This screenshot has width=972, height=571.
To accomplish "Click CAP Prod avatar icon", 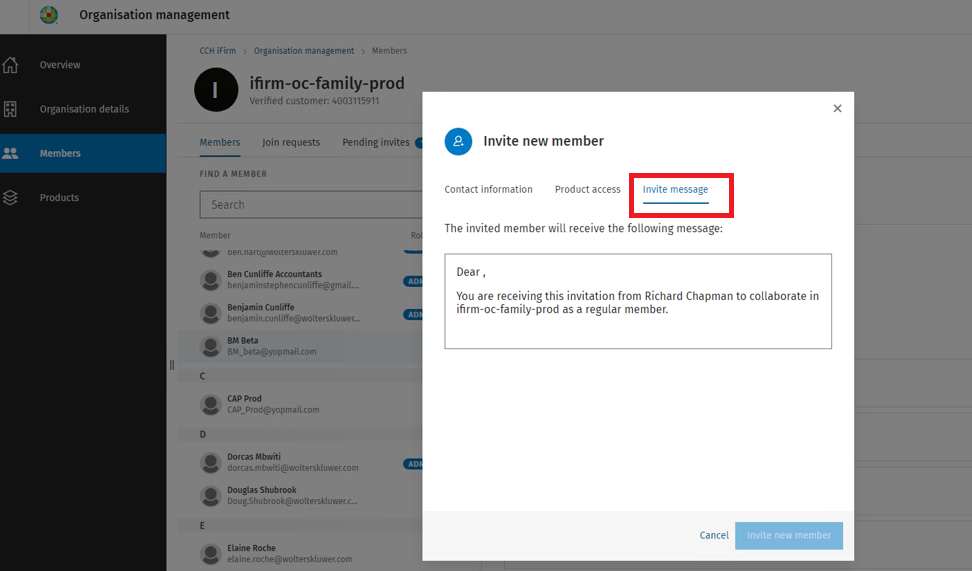I will coord(211,404).
